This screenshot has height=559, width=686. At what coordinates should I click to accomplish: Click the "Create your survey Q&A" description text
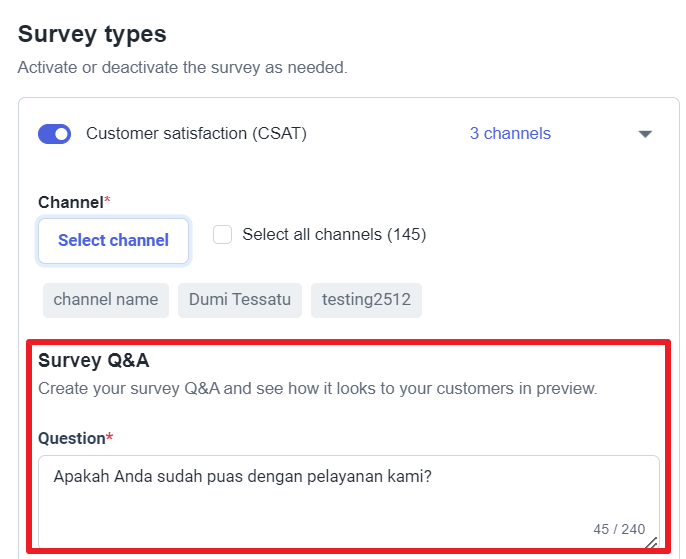pyautogui.click(x=317, y=388)
